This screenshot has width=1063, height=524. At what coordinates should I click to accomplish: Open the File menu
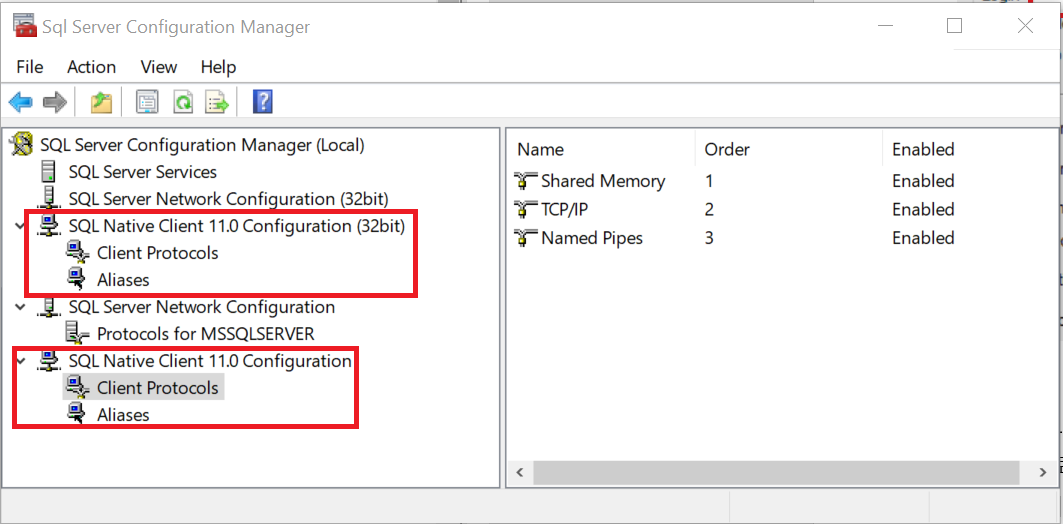[x=30, y=67]
